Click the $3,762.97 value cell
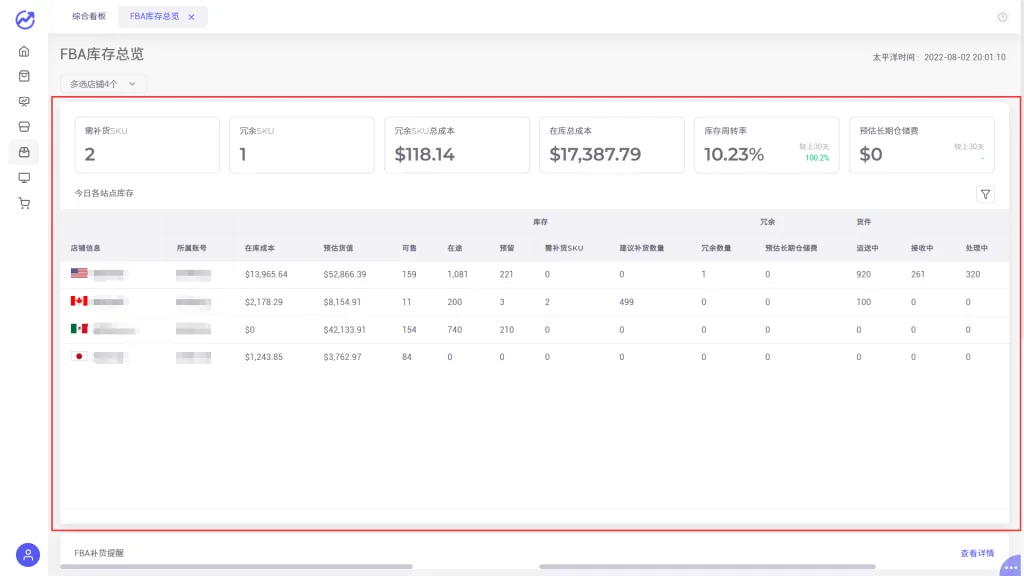Image resolution: width=1024 pixels, height=576 pixels. pyautogui.click(x=342, y=357)
